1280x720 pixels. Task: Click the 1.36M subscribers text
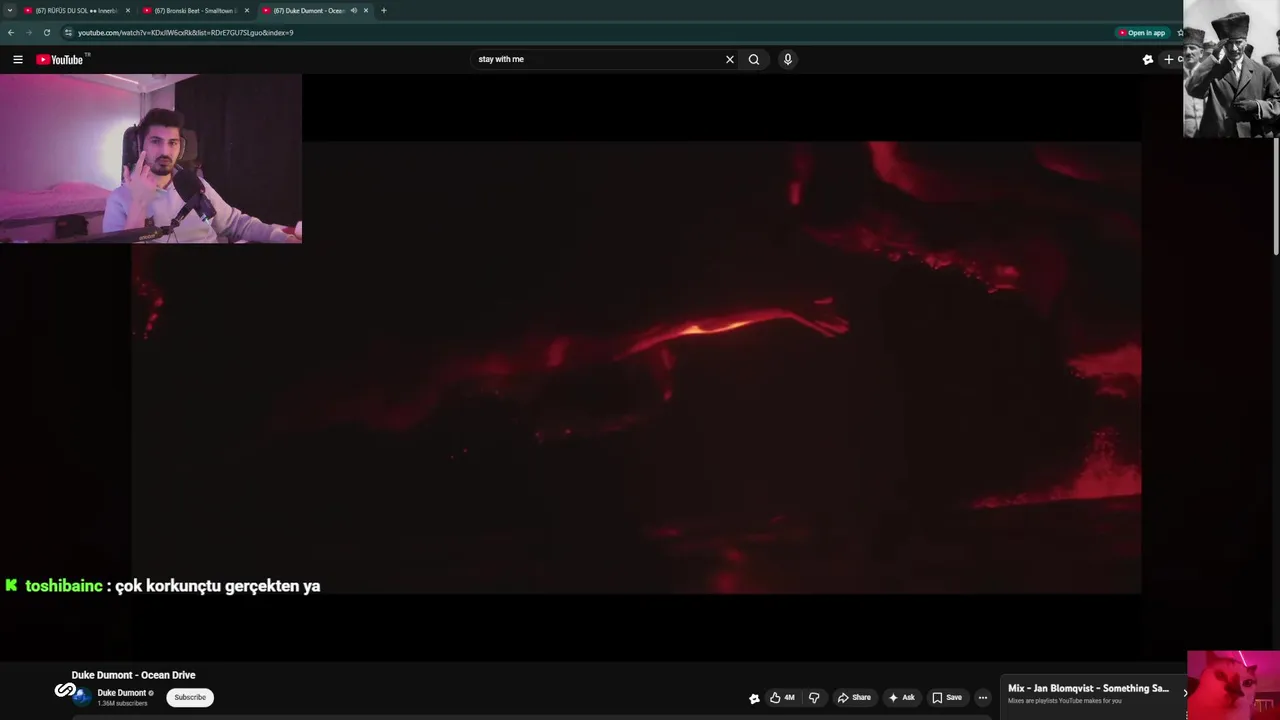[122, 703]
